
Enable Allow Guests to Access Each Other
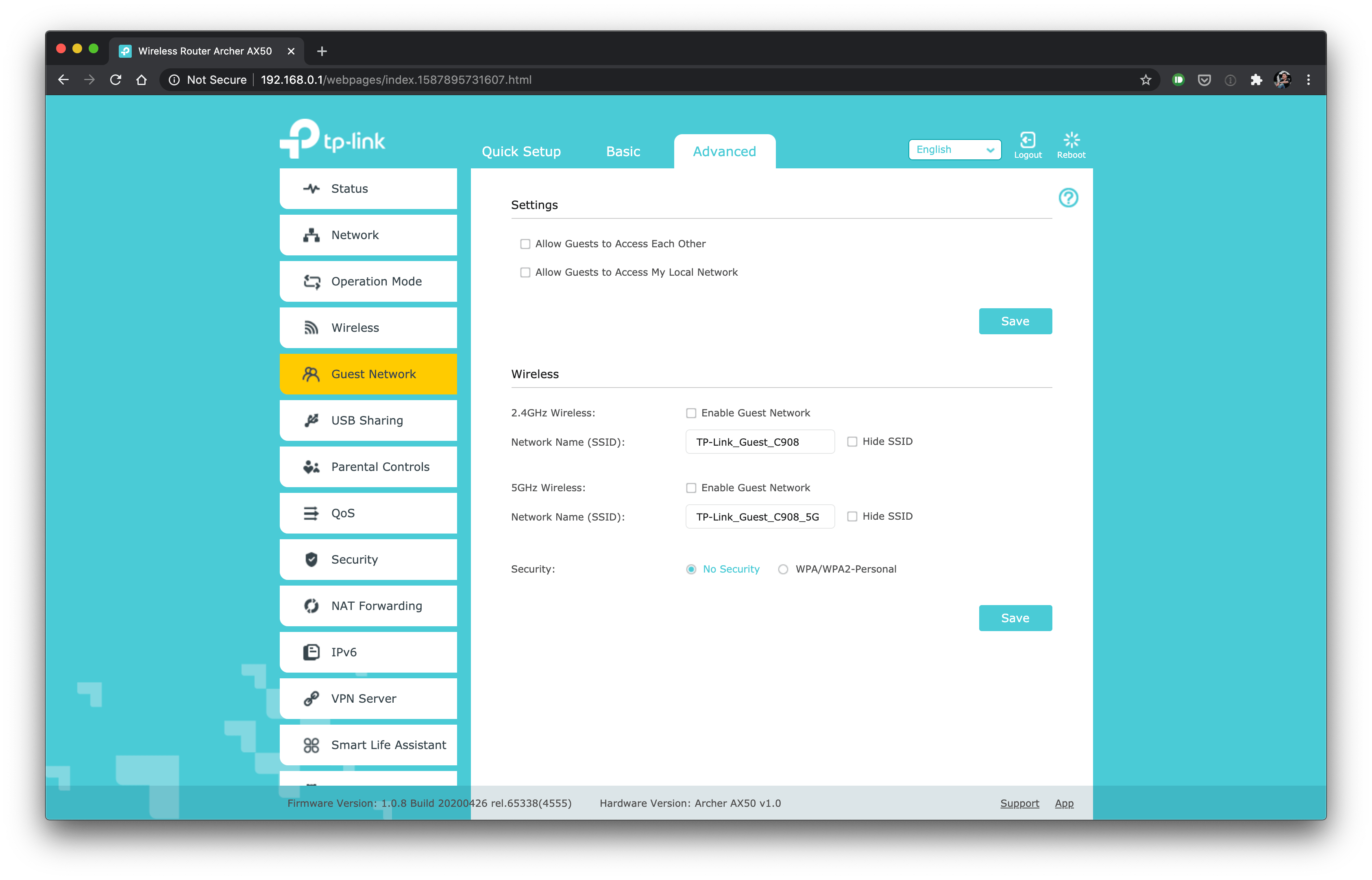point(525,244)
